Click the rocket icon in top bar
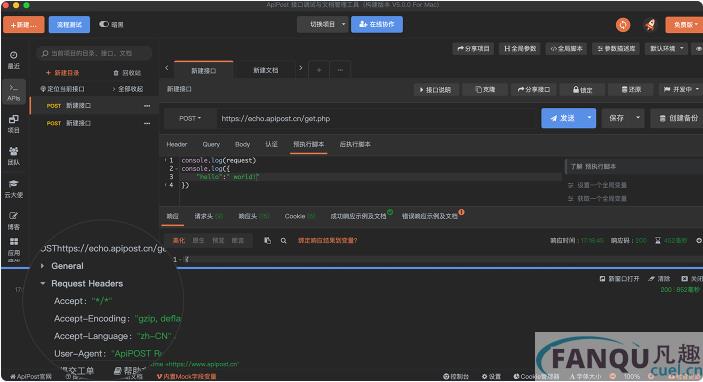 [650, 25]
